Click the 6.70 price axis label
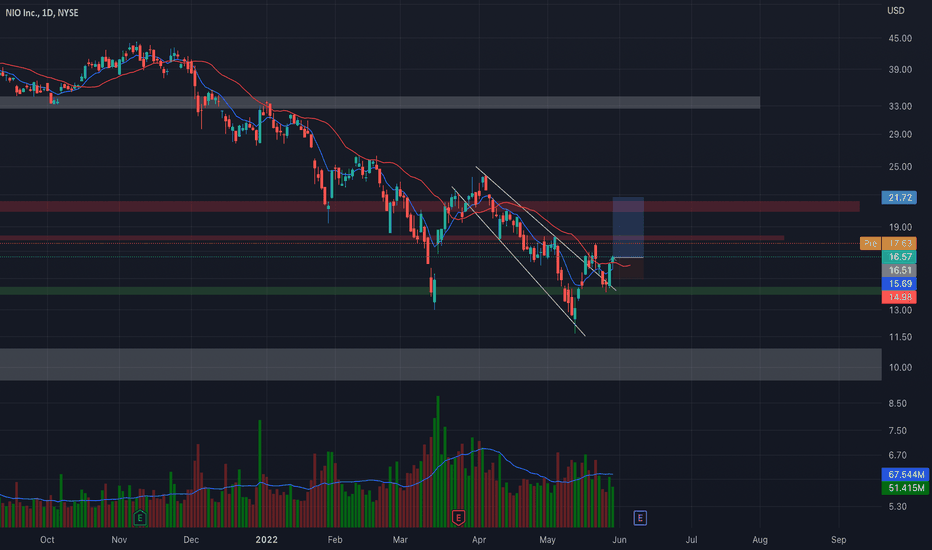The width and height of the screenshot is (932, 550). click(x=898, y=455)
